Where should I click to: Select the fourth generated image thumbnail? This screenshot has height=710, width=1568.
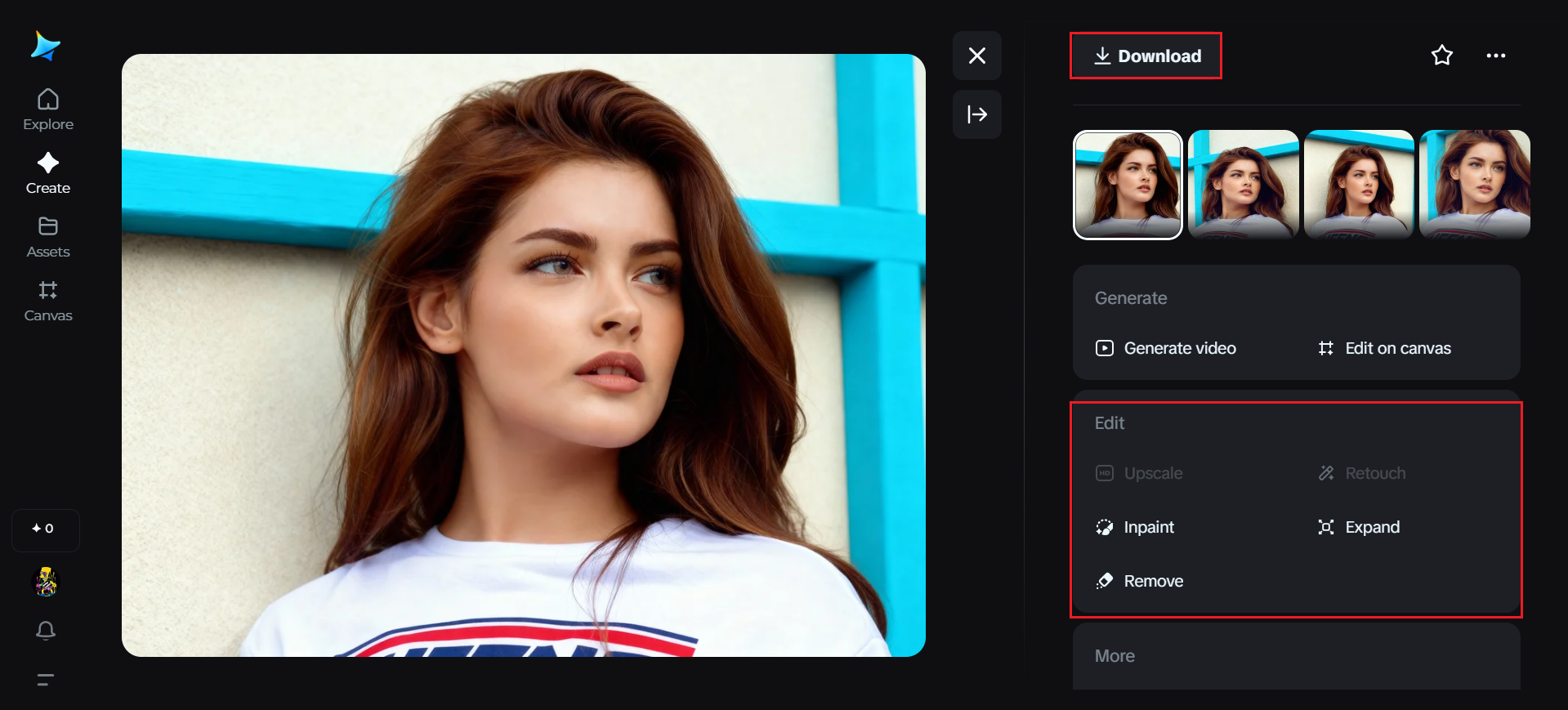[x=1474, y=185]
